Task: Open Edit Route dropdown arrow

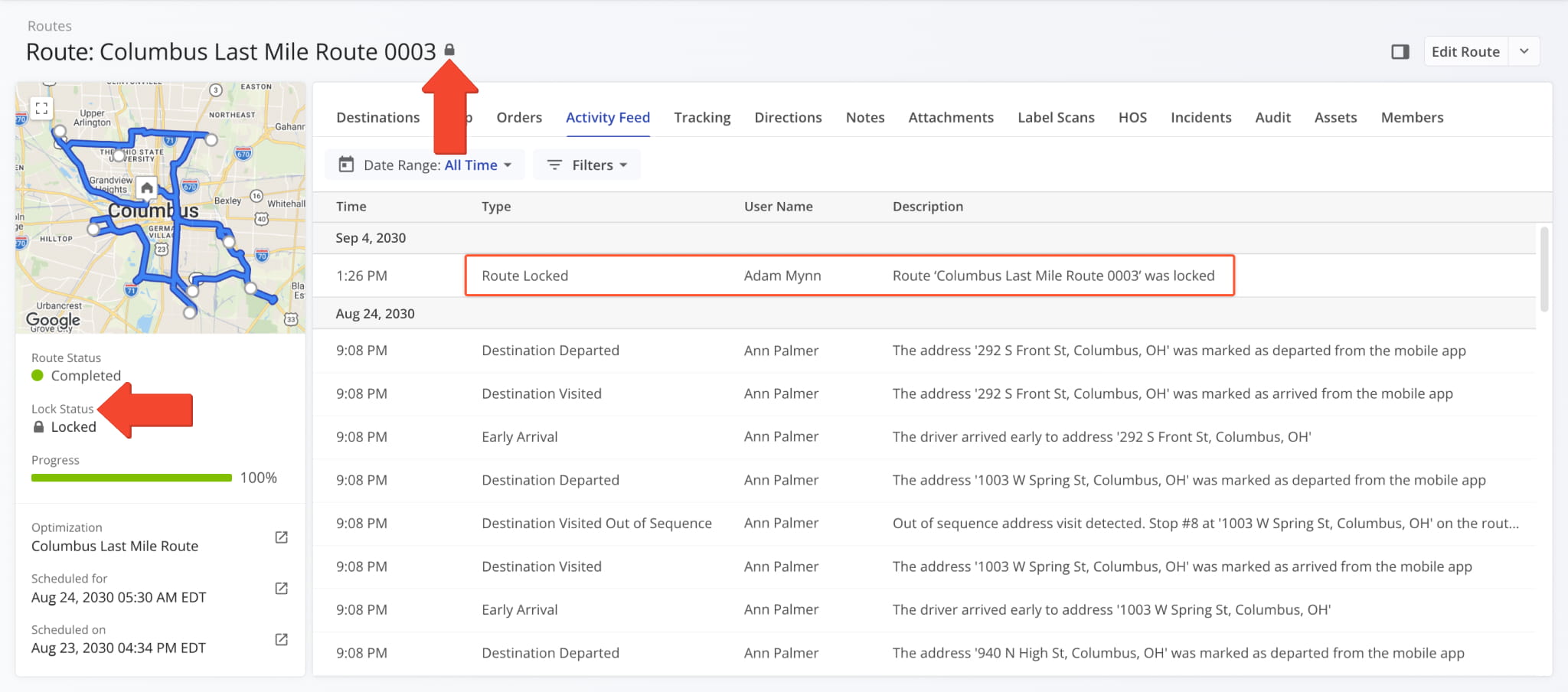Action: point(1524,51)
